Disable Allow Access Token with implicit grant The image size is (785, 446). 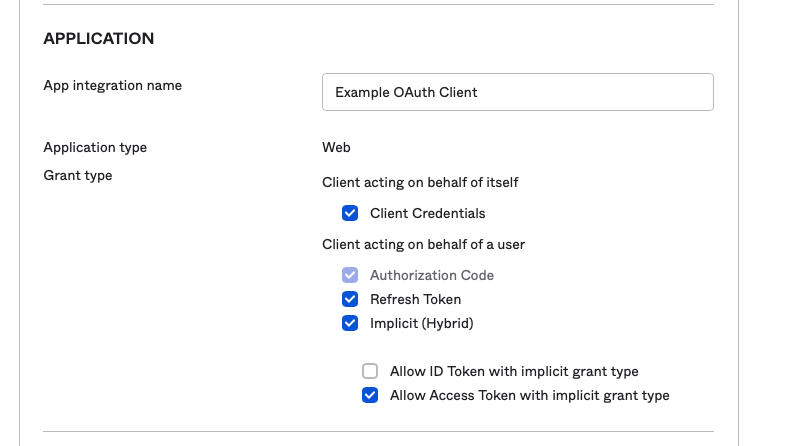370,395
